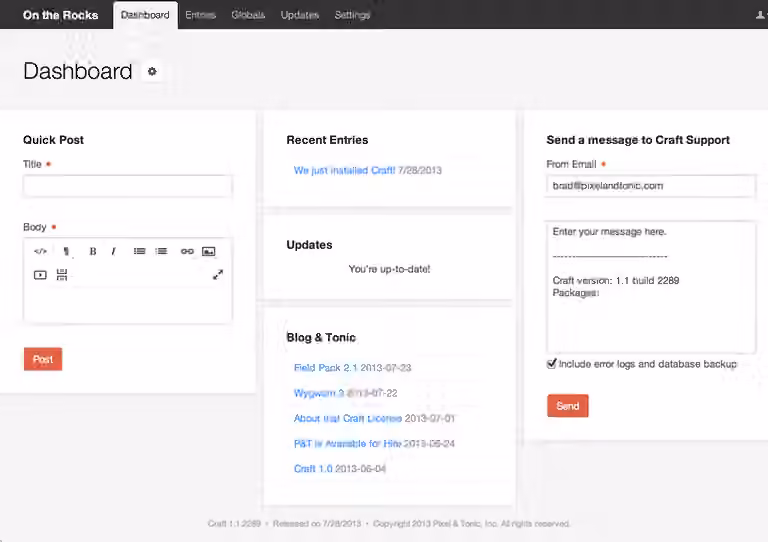Insert a link in the Body editor

coord(187,251)
